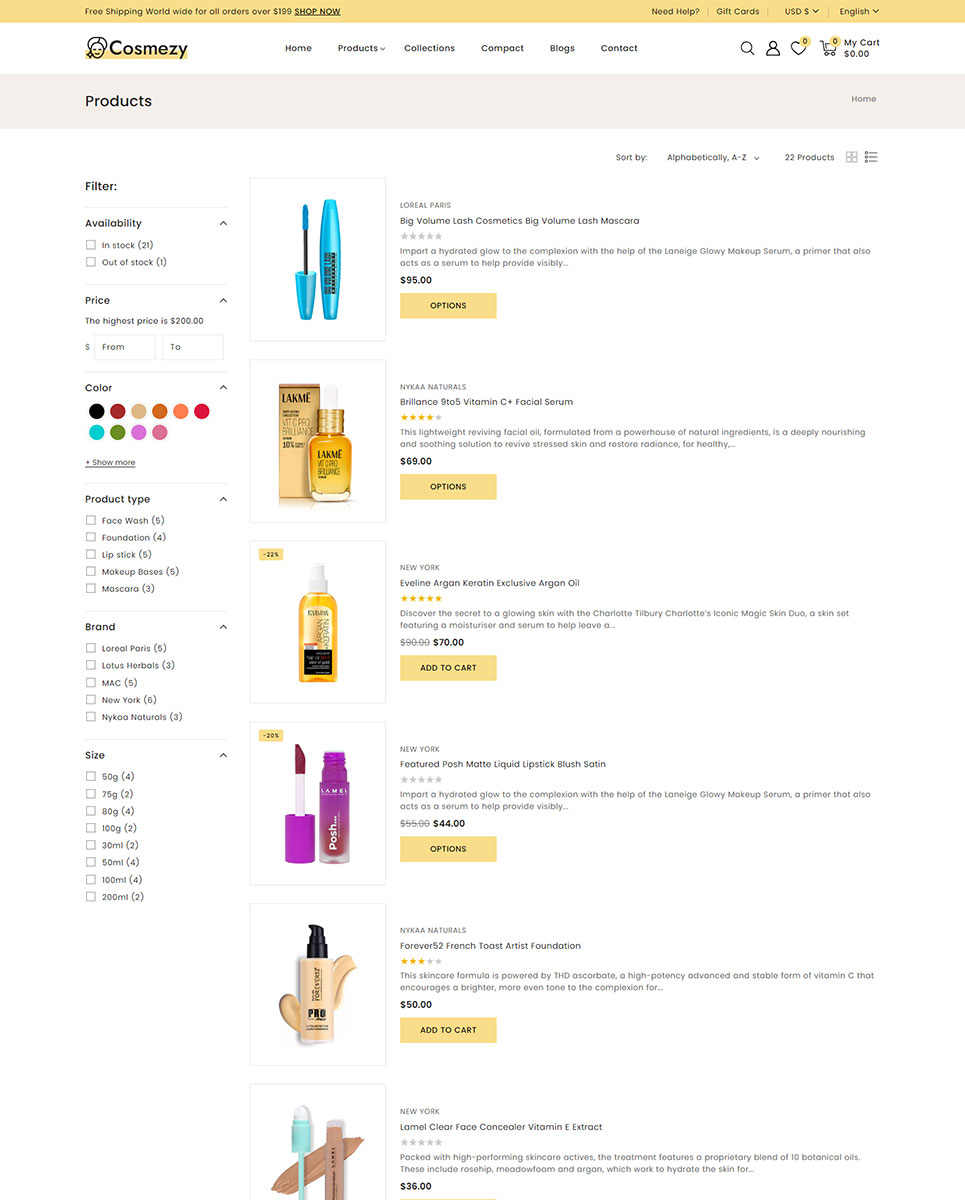The image size is (965, 1200).
Task: Open the Alphabetically, A-Z sort dropdown
Action: point(713,158)
